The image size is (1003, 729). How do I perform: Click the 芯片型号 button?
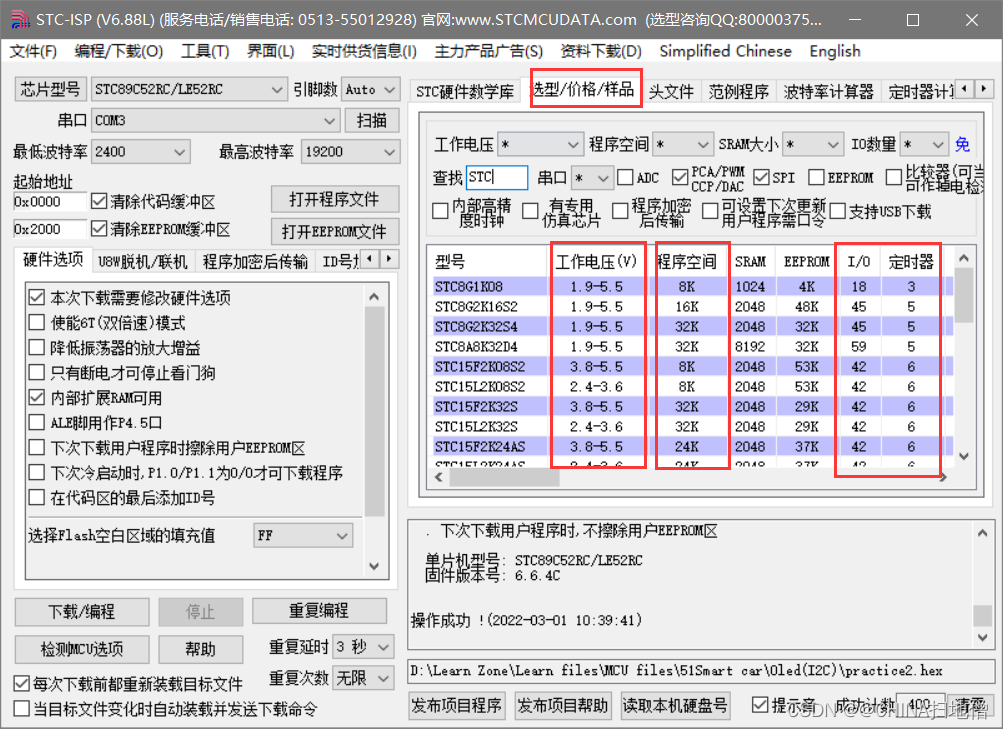point(50,89)
